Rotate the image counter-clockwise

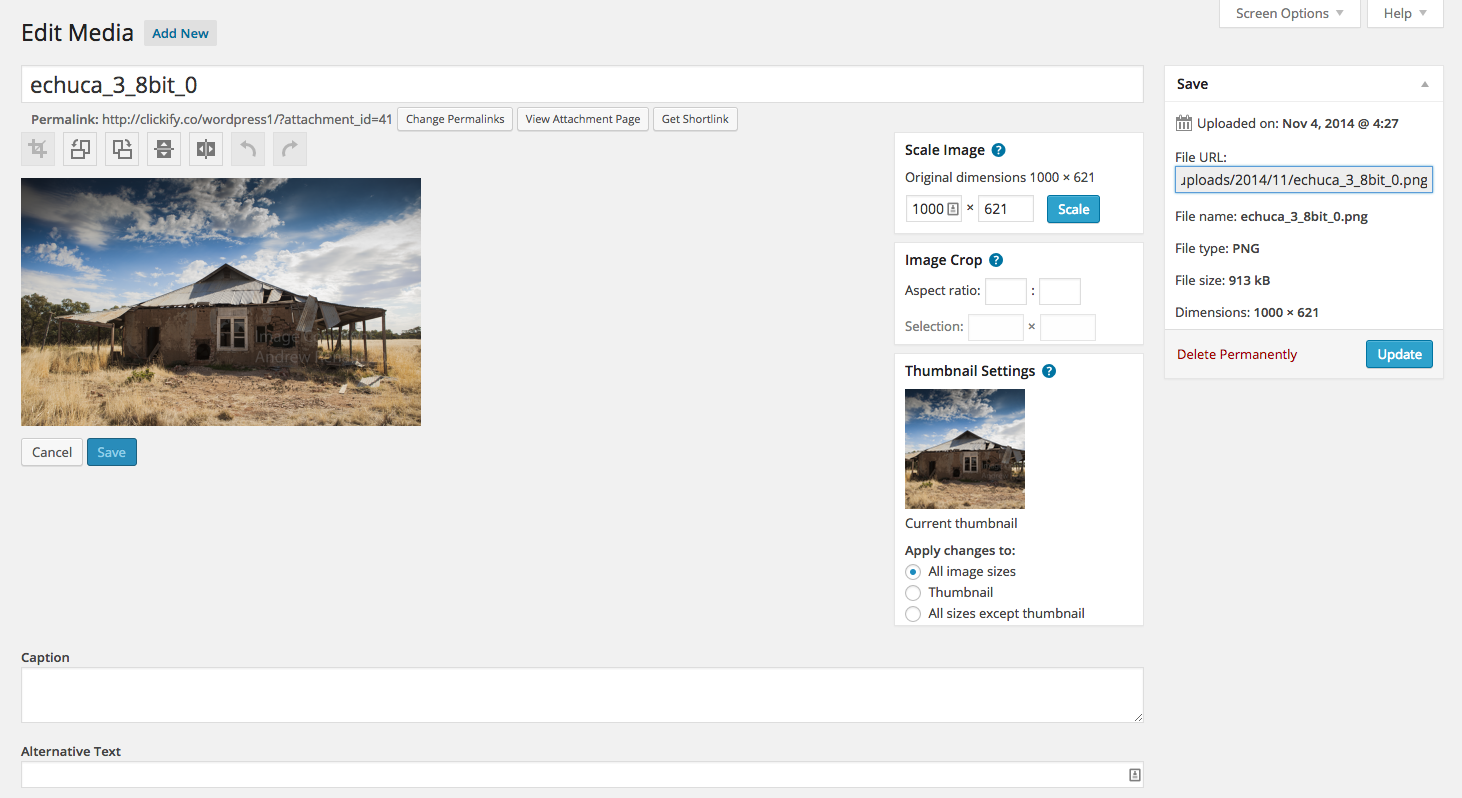[79, 148]
